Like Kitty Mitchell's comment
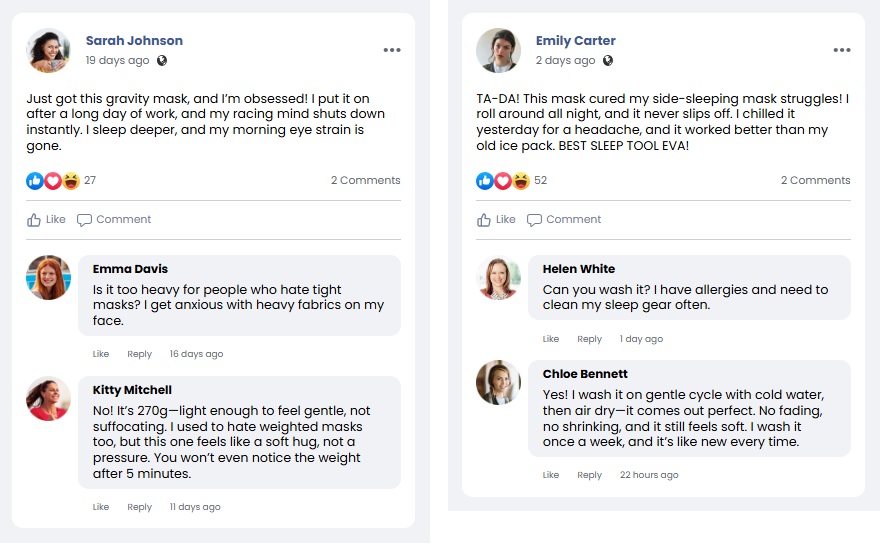Viewport: 882px width, 546px height. (x=101, y=507)
